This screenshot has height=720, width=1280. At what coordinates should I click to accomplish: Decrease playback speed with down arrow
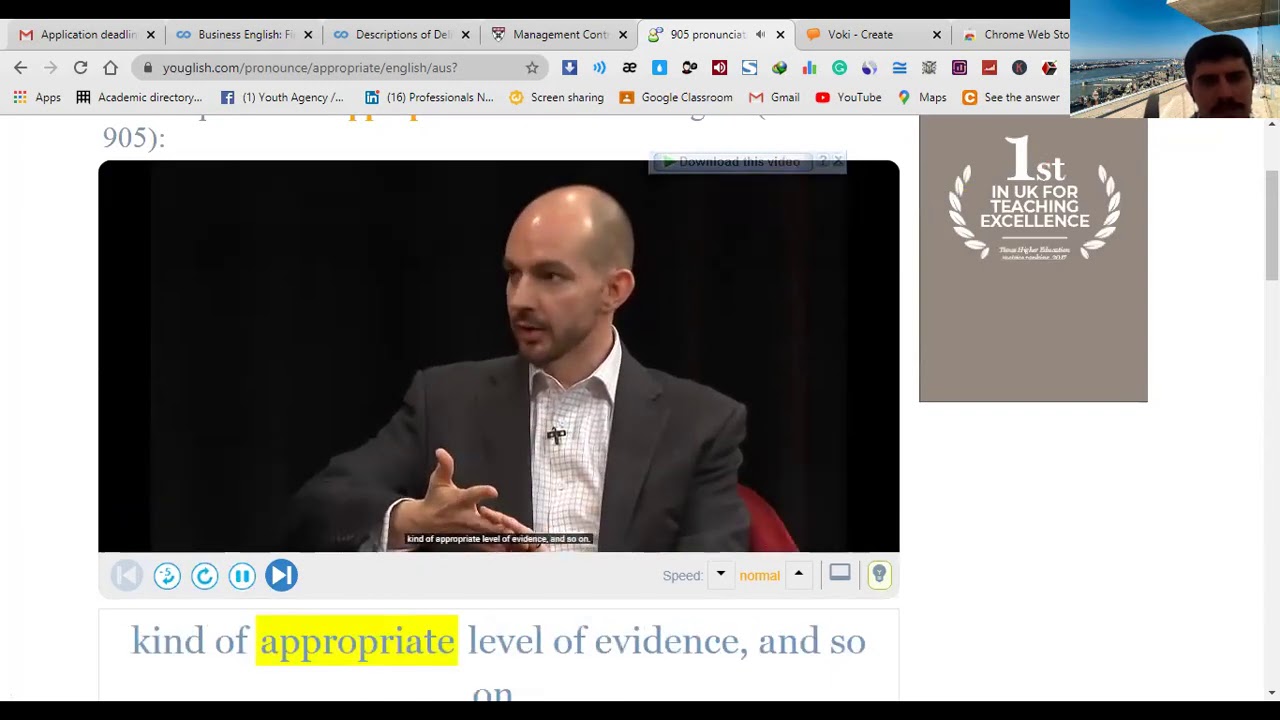(x=720, y=574)
